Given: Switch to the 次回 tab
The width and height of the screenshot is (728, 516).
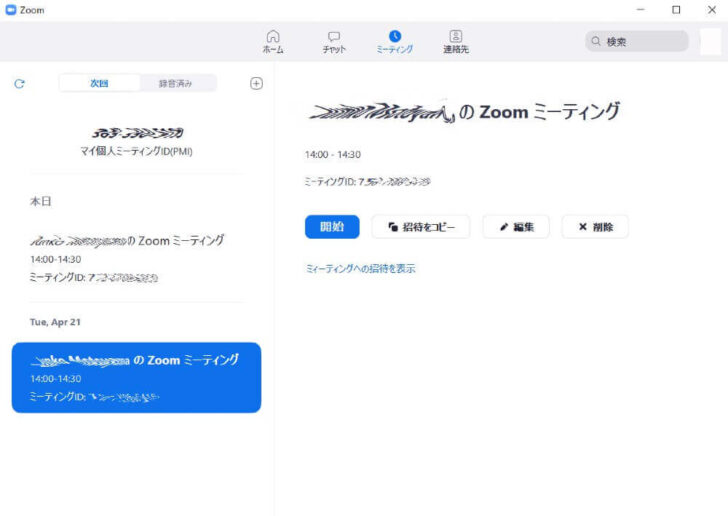Looking at the screenshot, I should click(98, 83).
